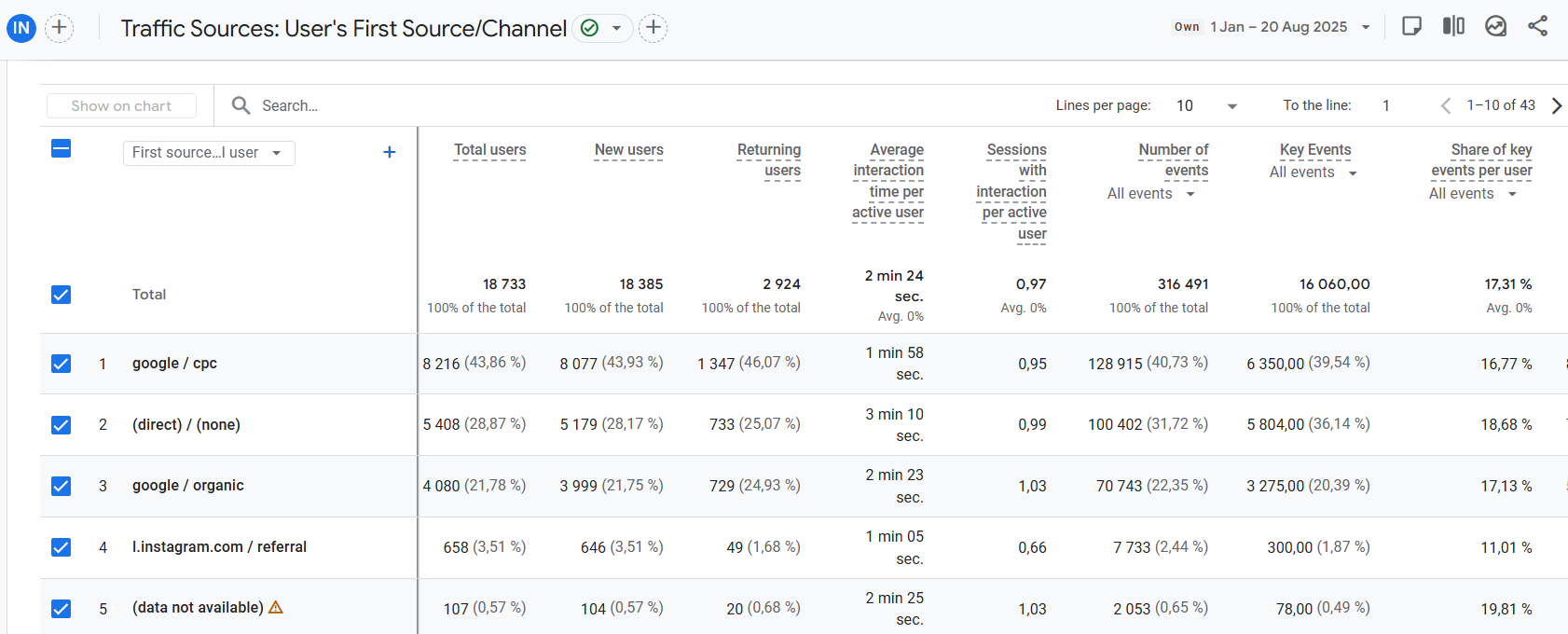
Task: Open the report notes icon
Action: click(1411, 26)
